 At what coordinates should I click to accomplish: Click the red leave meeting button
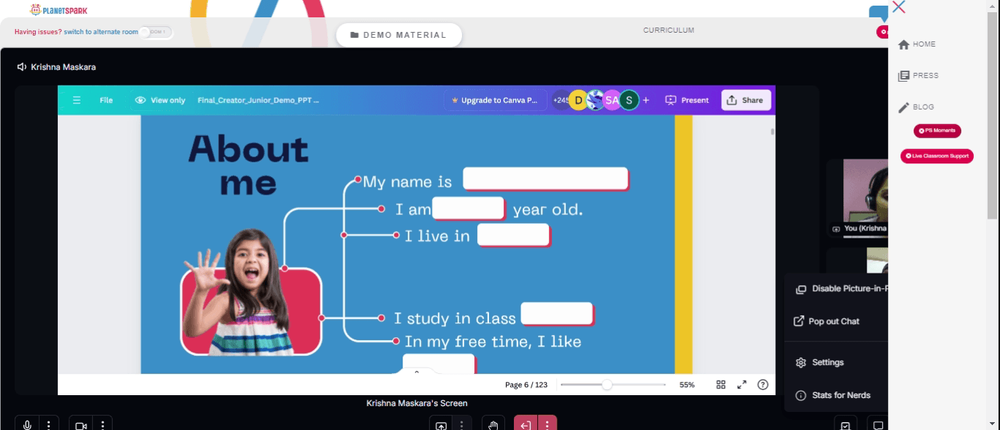526,424
